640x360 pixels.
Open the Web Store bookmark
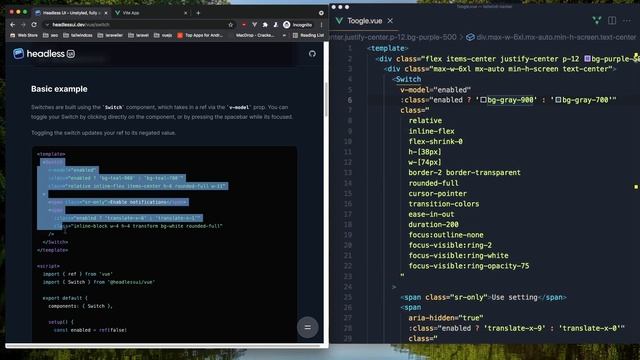click(x=24, y=36)
